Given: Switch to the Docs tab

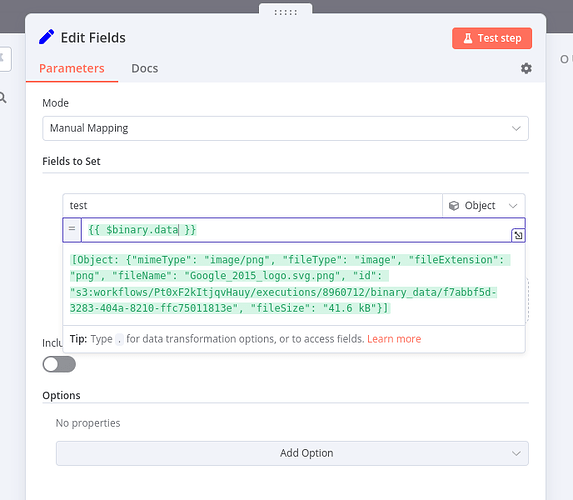Looking at the screenshot, I should (x=145, y=68).
